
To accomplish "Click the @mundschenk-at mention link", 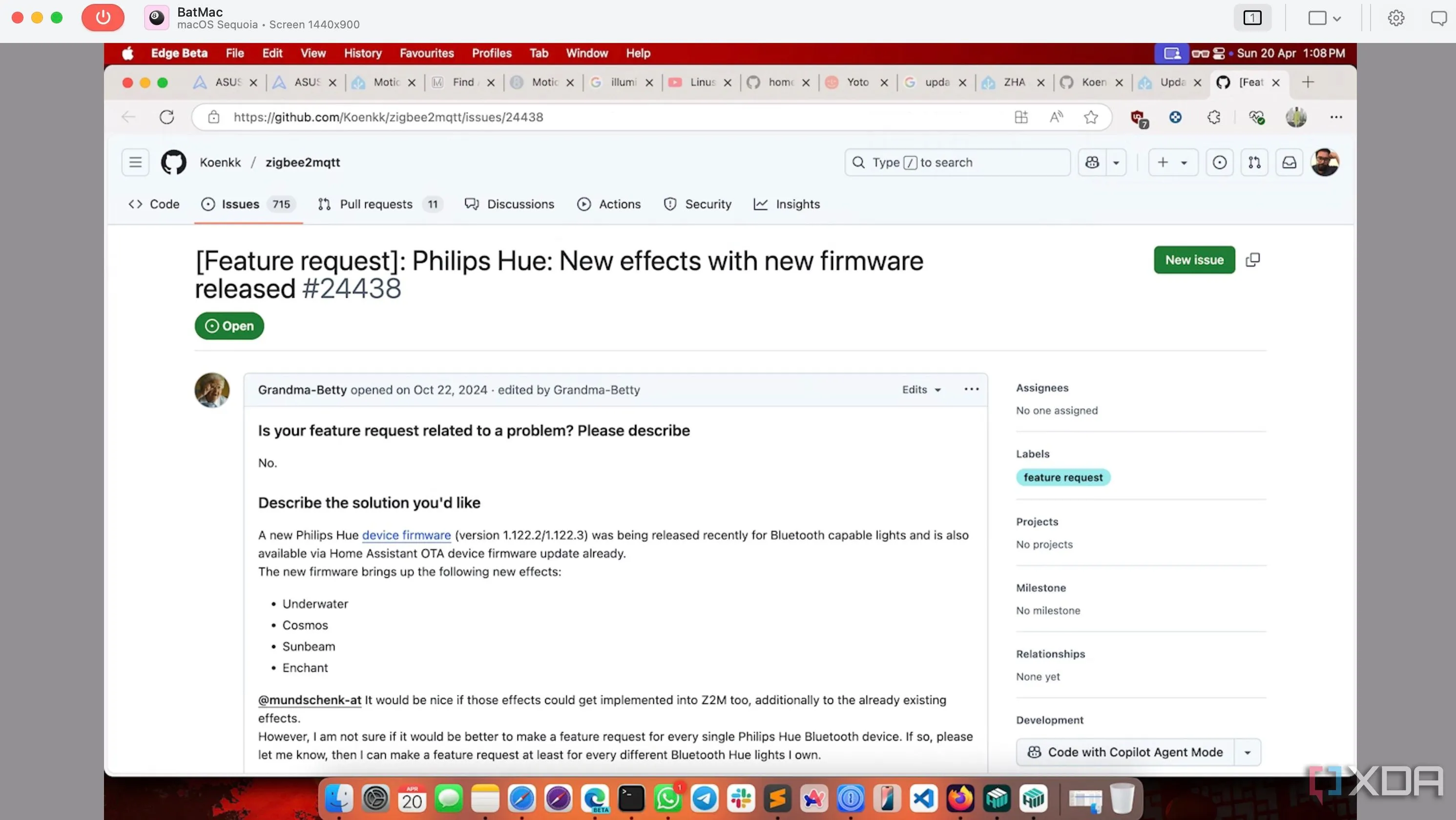I will [x=310, y=700].
